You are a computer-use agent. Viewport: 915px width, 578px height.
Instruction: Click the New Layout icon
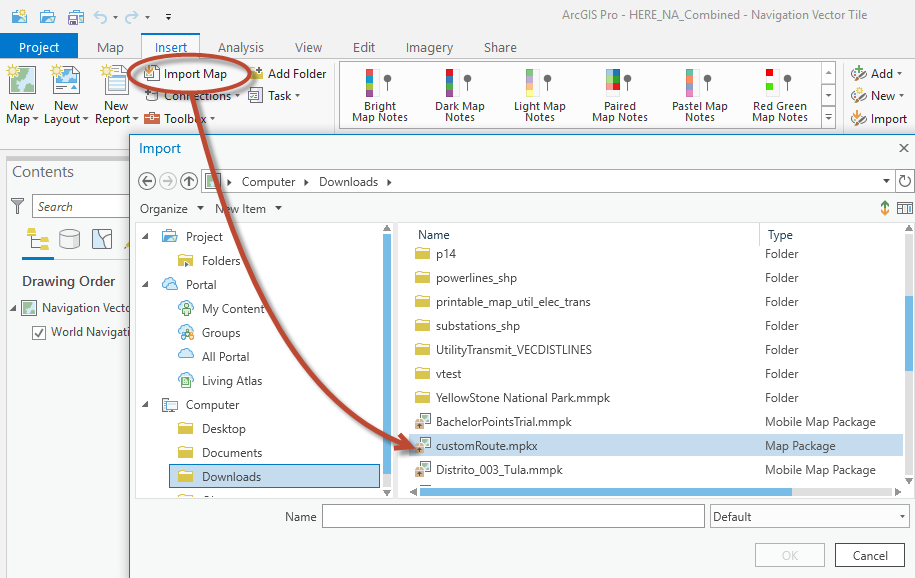(x=66, y=80)
